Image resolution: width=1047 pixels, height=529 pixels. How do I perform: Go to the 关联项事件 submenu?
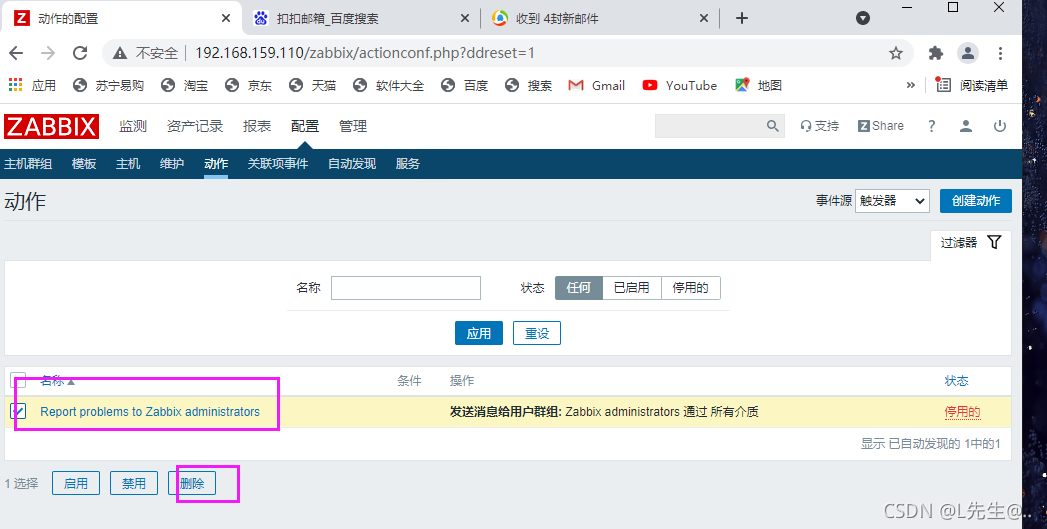tap(278, 164)
